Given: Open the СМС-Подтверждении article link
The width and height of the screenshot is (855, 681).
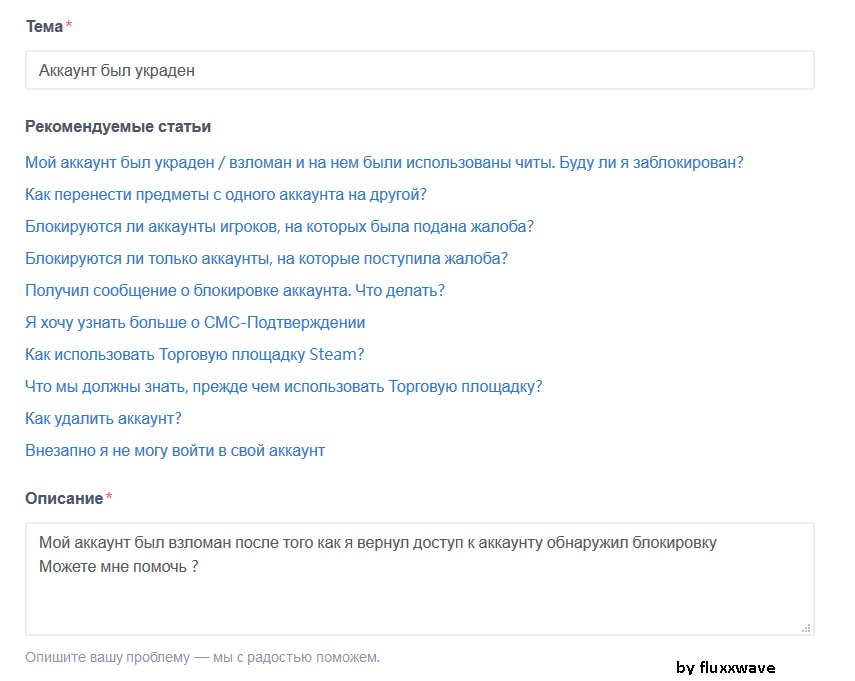Looking at the screenshot, I should tap(195, 322).
